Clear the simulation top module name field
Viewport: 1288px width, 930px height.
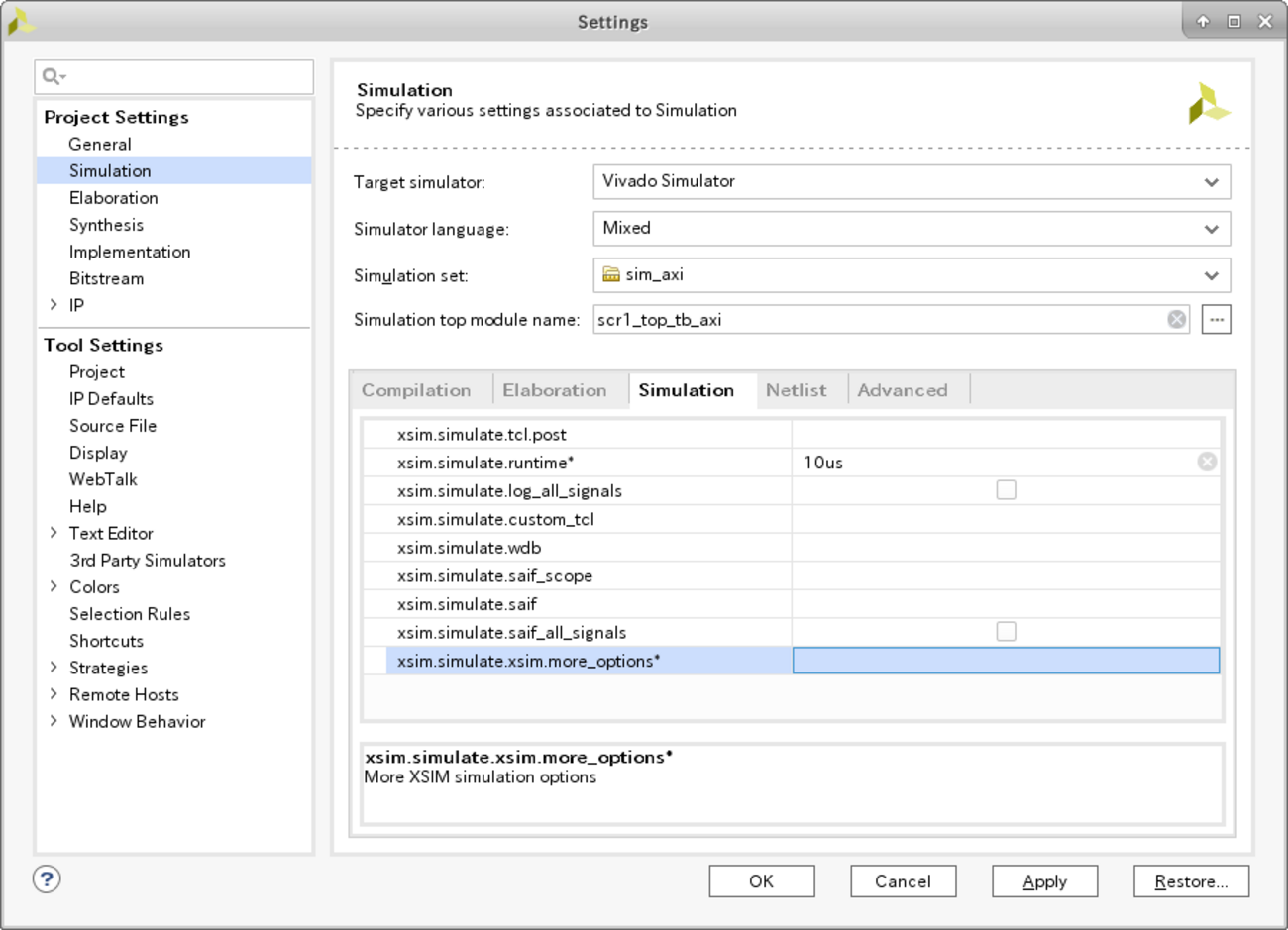click(x=1176, y=319)
